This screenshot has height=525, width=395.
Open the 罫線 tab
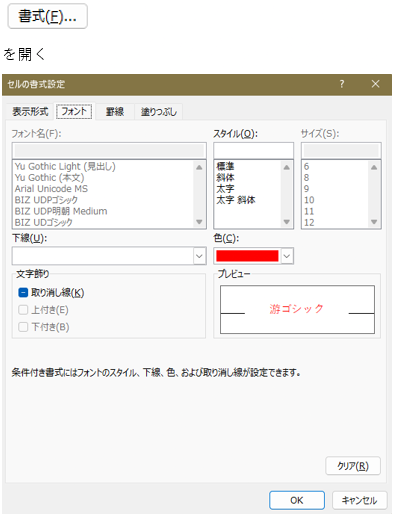point(115,111)
